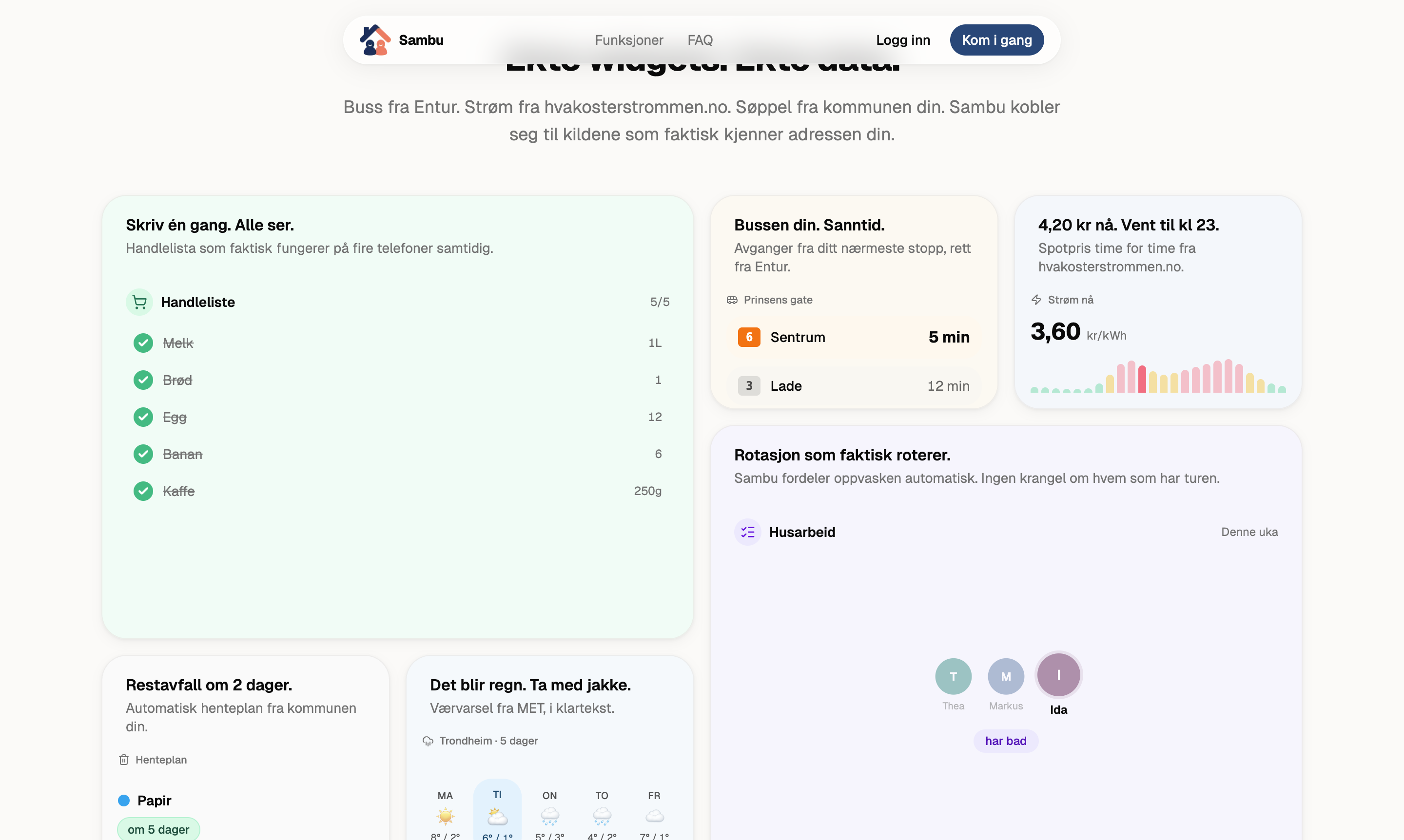Select the FR weather day
Viewport: 1404px width, 840px height.
pyautogui.click(x=654, y=812)
